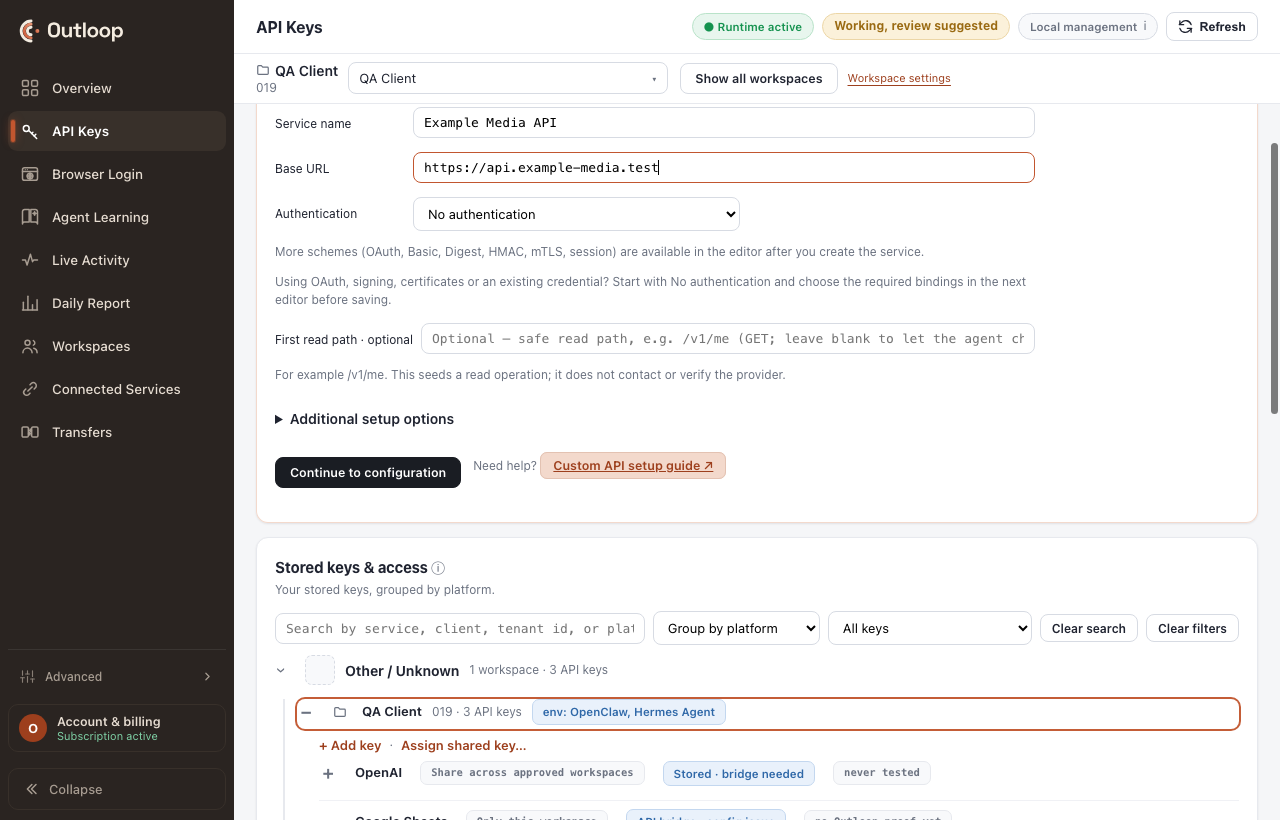The image size is (1280, 820).
Task: Click Stored · bridge needed badge
Action: coord(739,773)
